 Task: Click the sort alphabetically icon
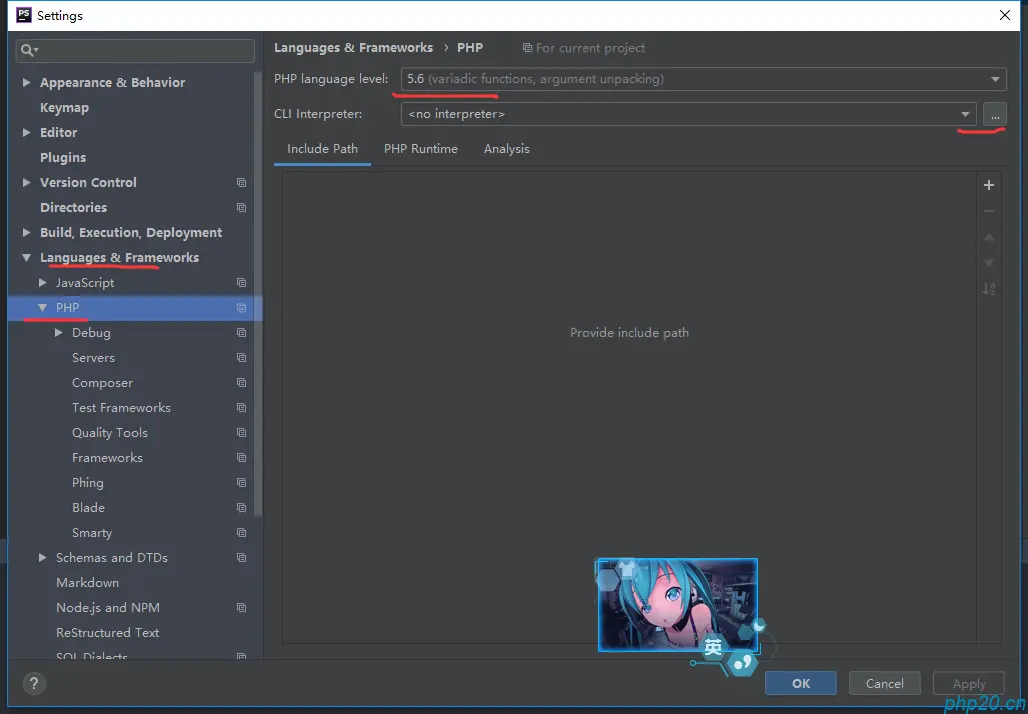989,288
